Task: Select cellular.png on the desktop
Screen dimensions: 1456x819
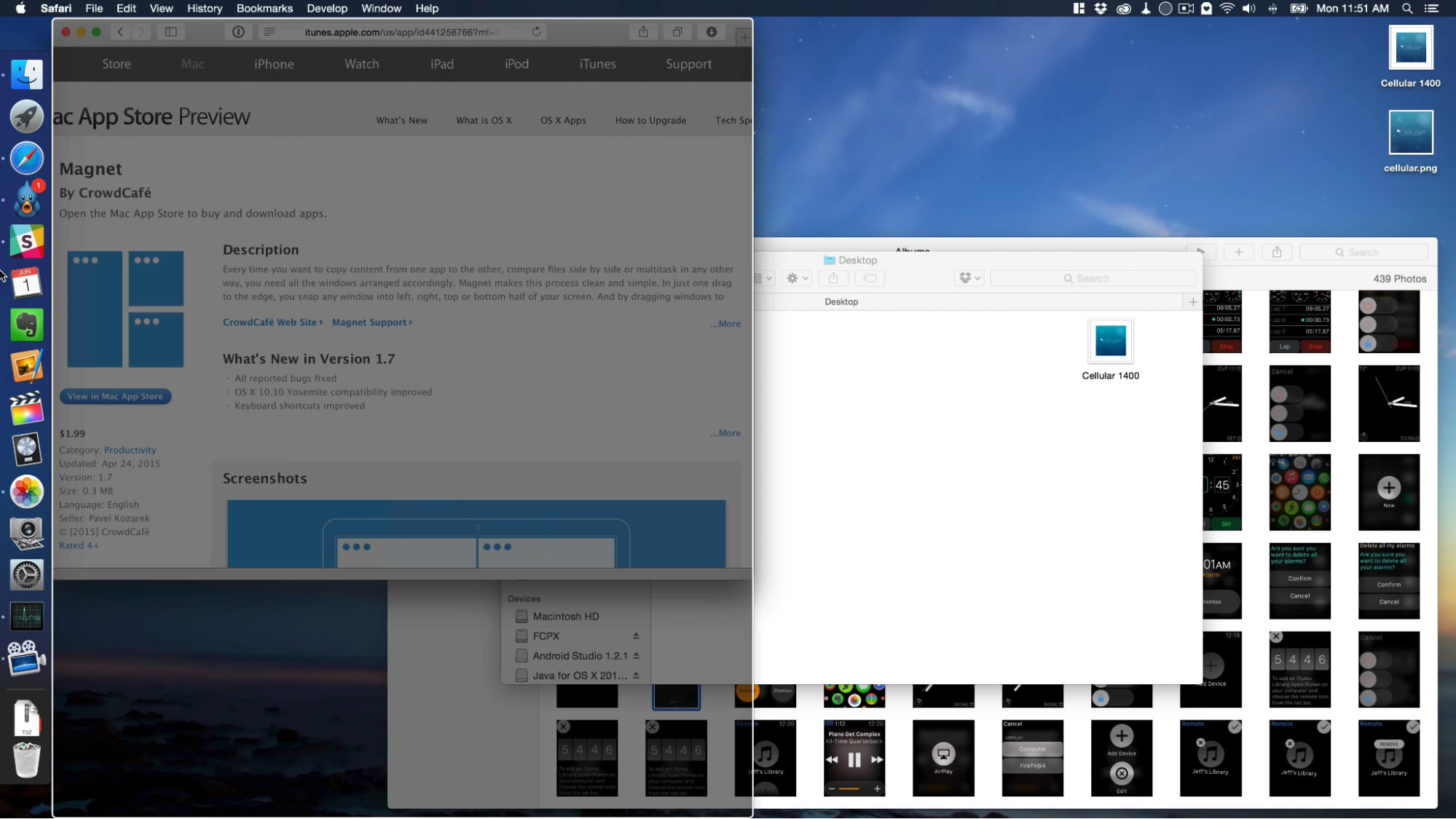Action: pos(1411,142)
